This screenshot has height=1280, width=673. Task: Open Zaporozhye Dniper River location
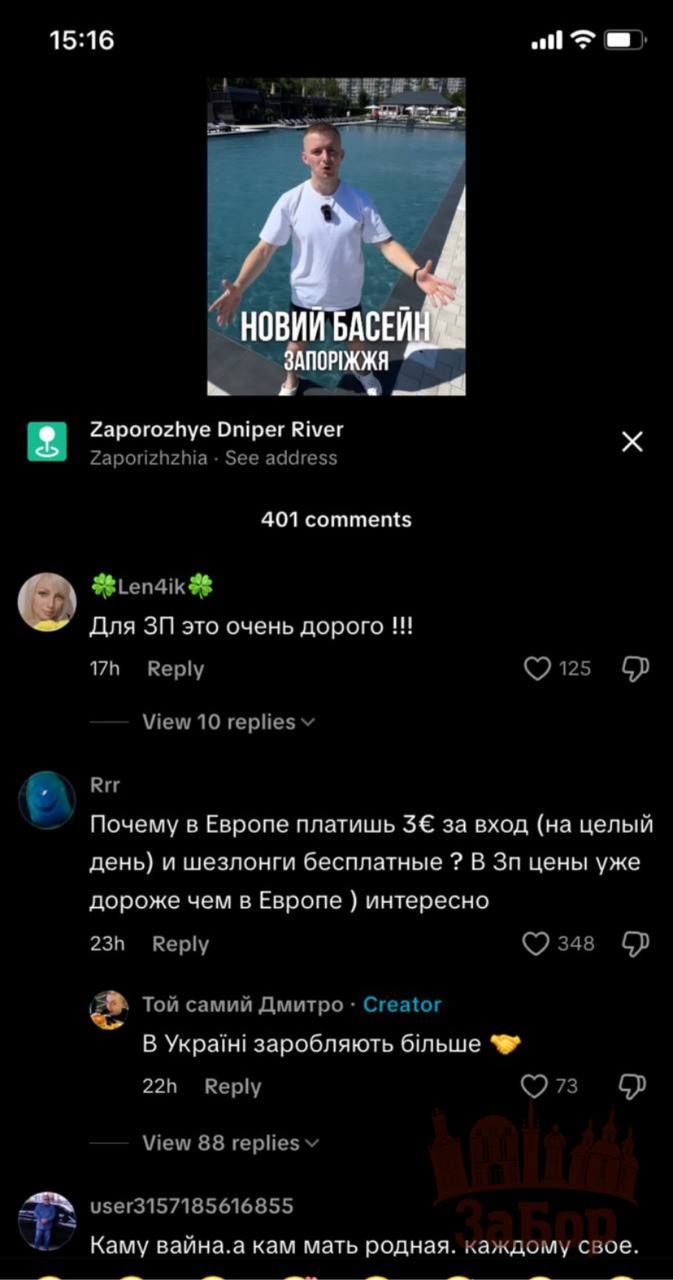pos(217,430)
